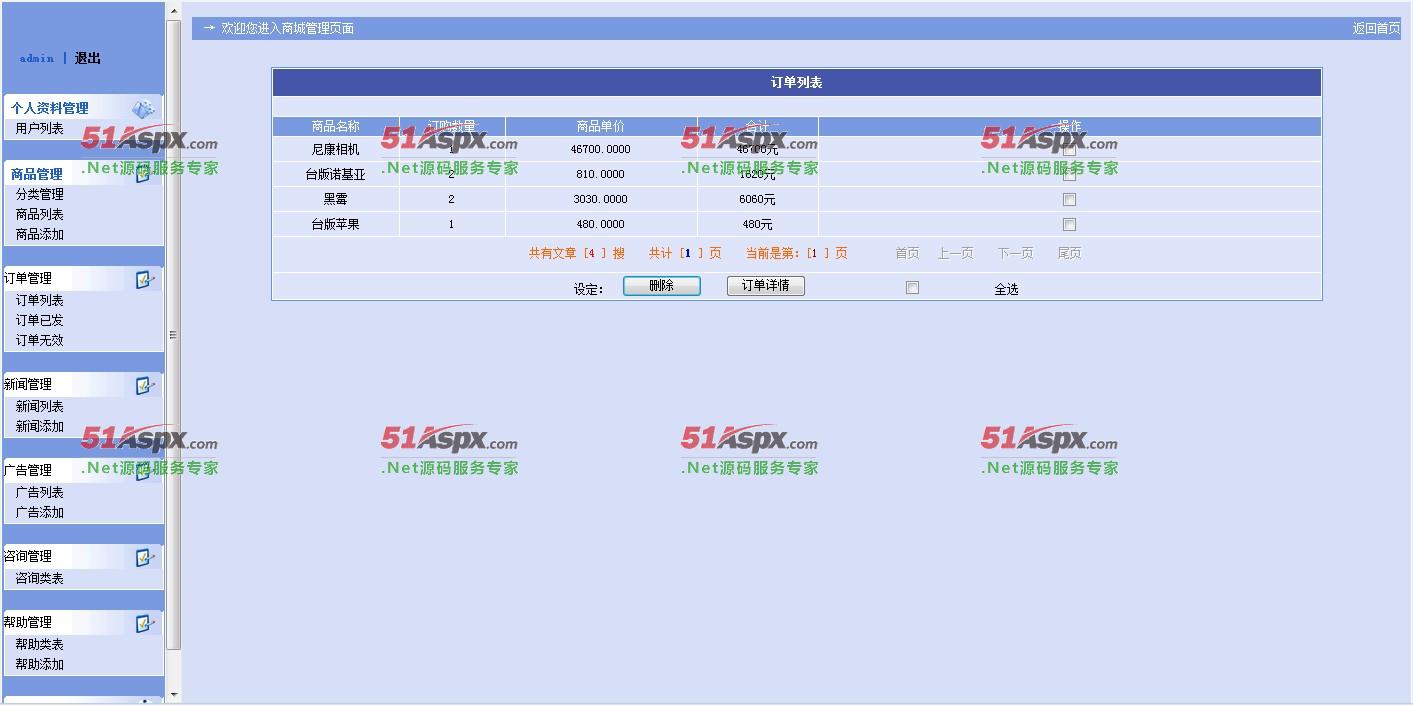The height and width of the screenshot is (705, 1413).
Task: Open 帮助添加 in sidebar
Action: 40,664
